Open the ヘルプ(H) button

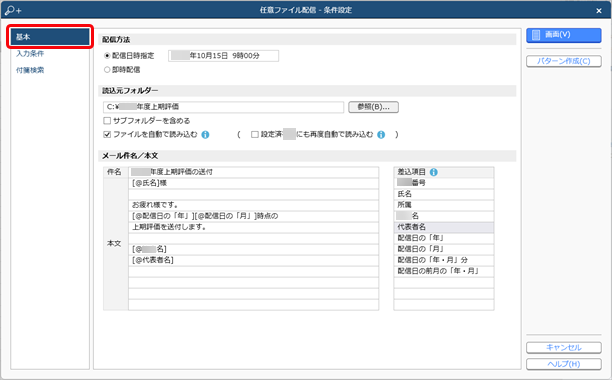pos(564,364)
